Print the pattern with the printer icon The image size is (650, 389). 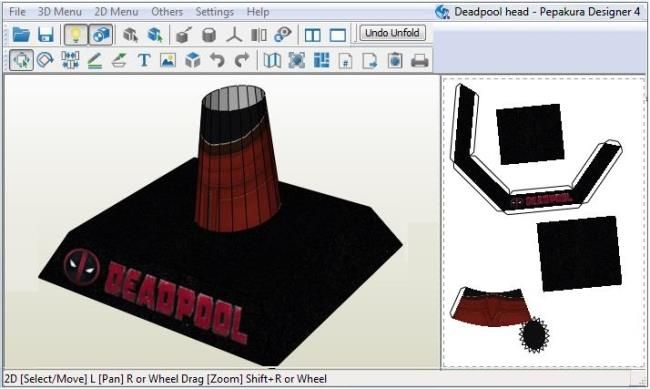[419, 61]
